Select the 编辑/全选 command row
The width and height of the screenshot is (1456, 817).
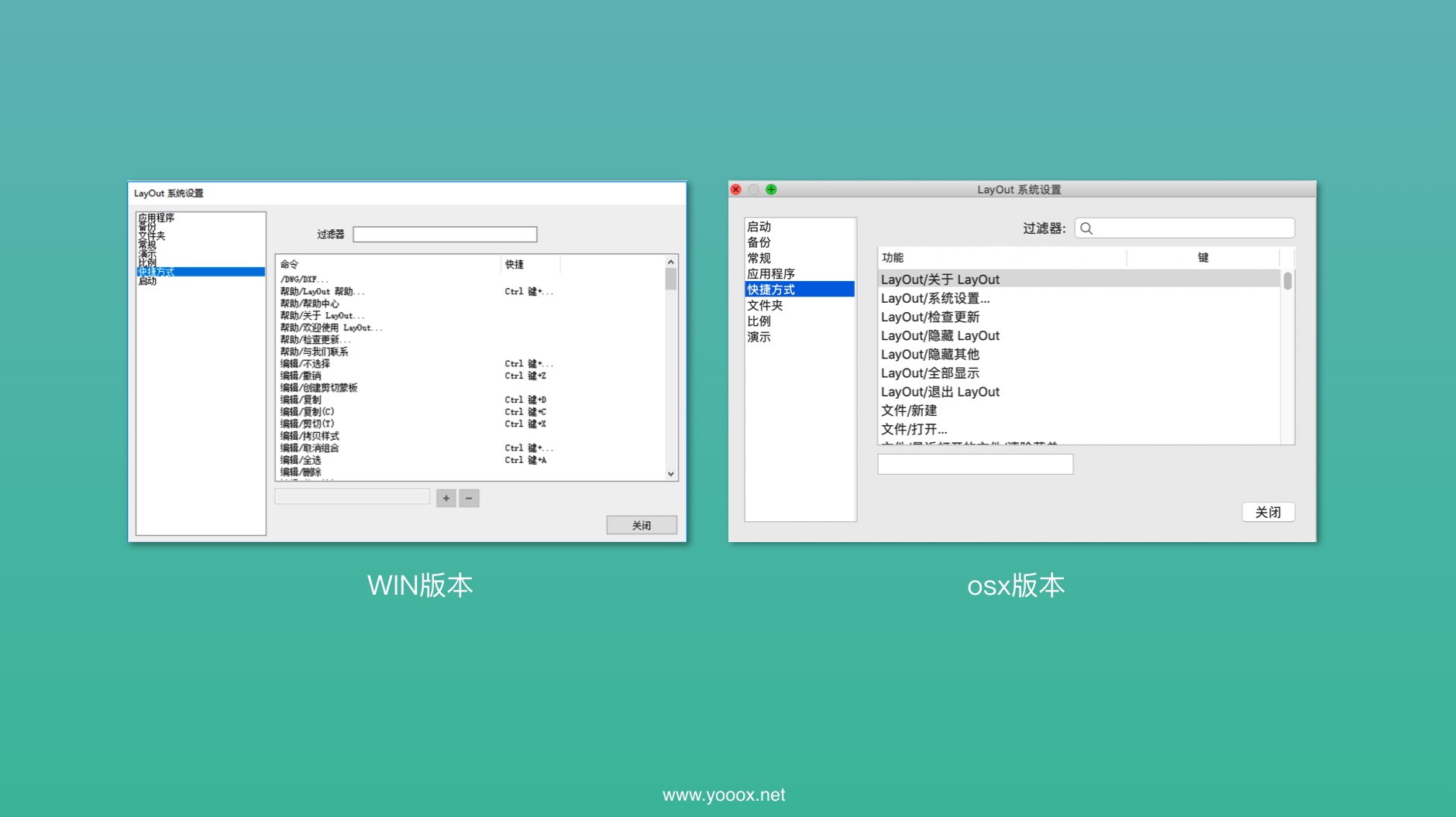[x=301, y=460]
